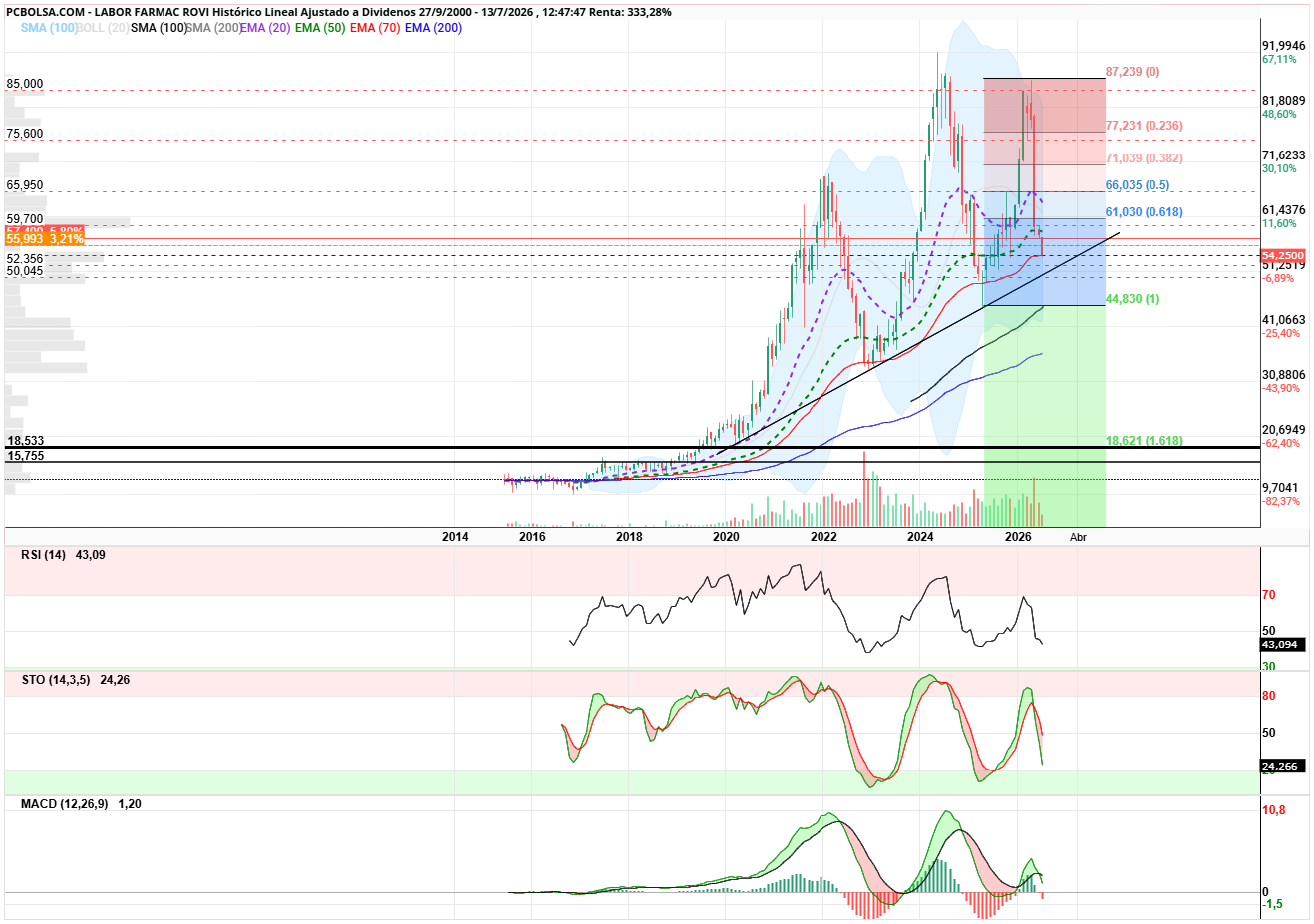Click price axis value 9,7041
1314x924 pixels.
pos(1280,488)
